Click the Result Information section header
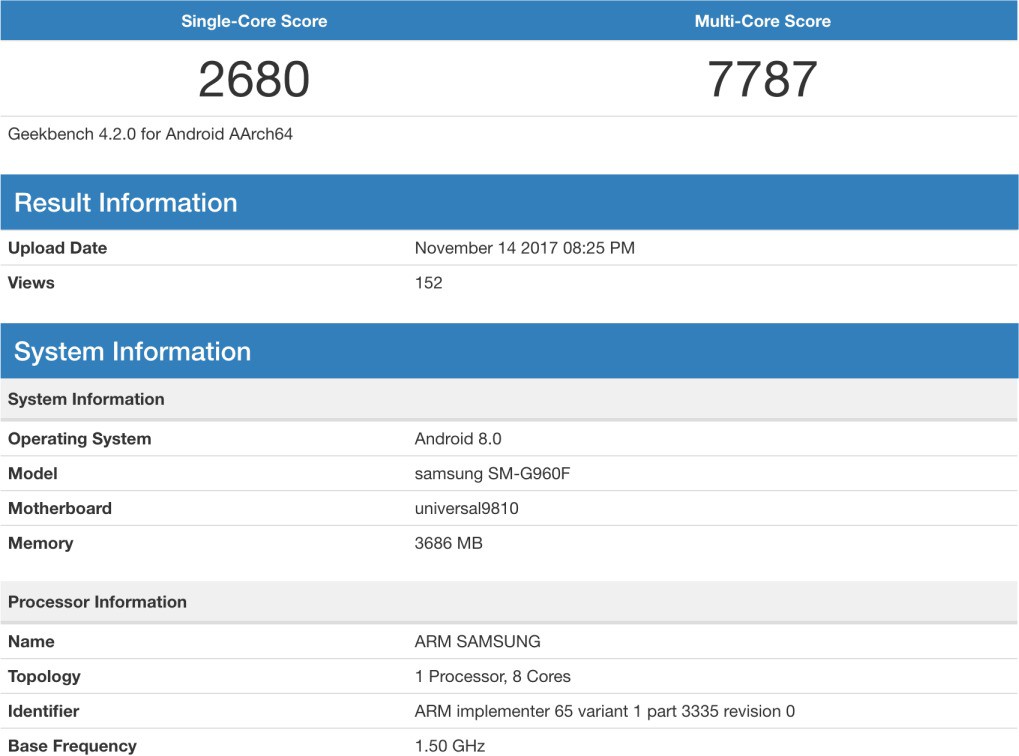The image size is (1019, 756). click(x=126, y=202)
